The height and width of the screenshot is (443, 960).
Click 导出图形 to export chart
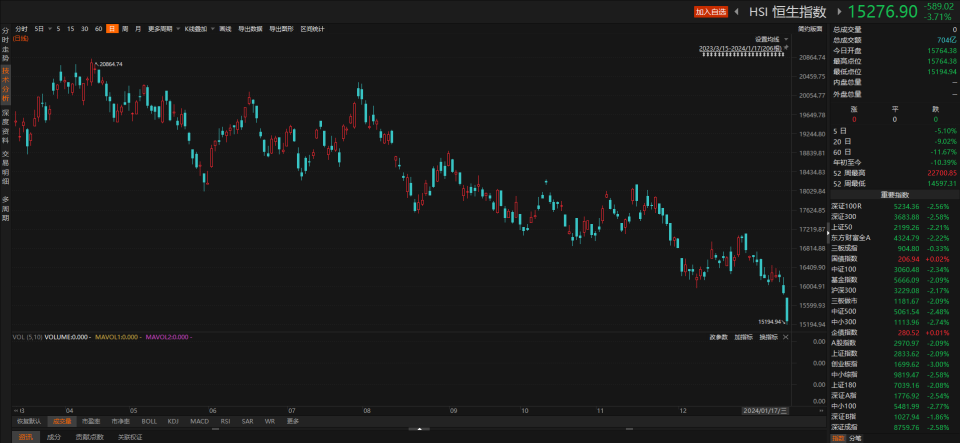282,29
